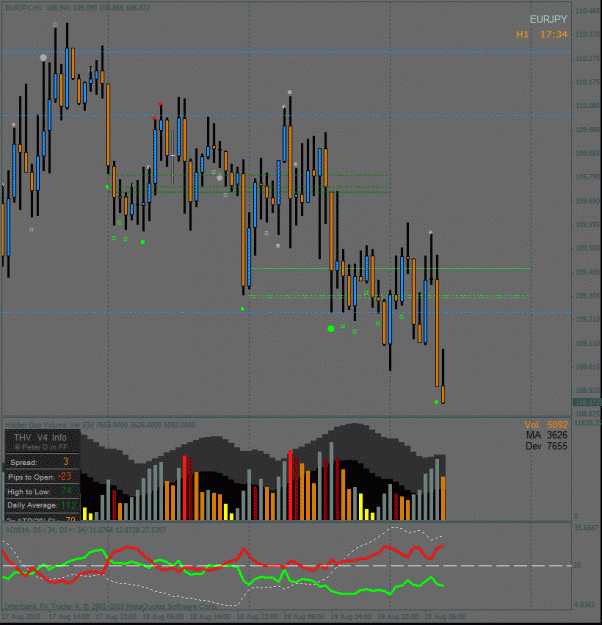602x625 pixels.
Task: Click the large white dot near chart top-left
Action: coord(43,58)
